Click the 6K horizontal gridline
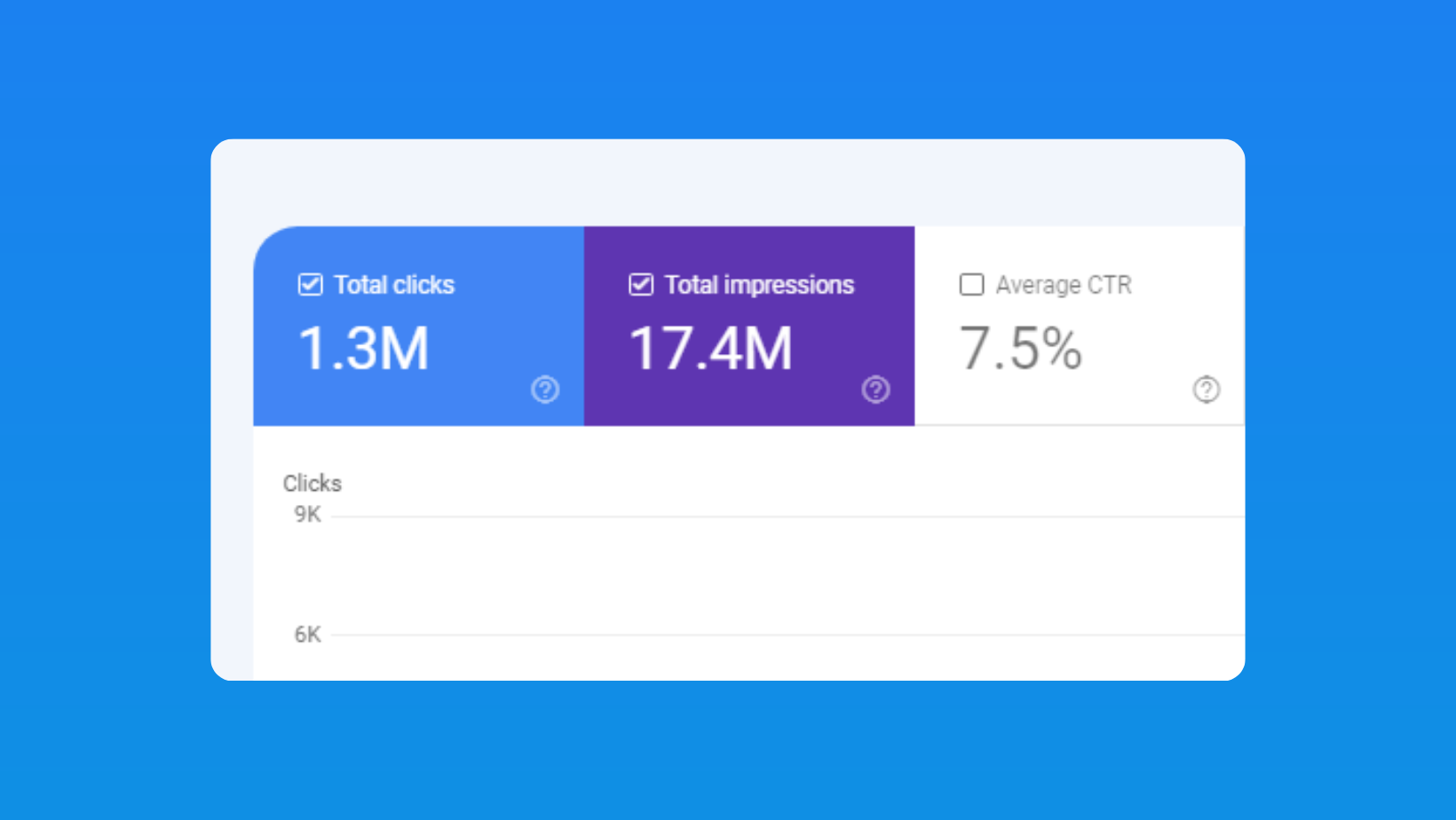The height and width of the screenshot is (820, 1456). pos(781,635)
